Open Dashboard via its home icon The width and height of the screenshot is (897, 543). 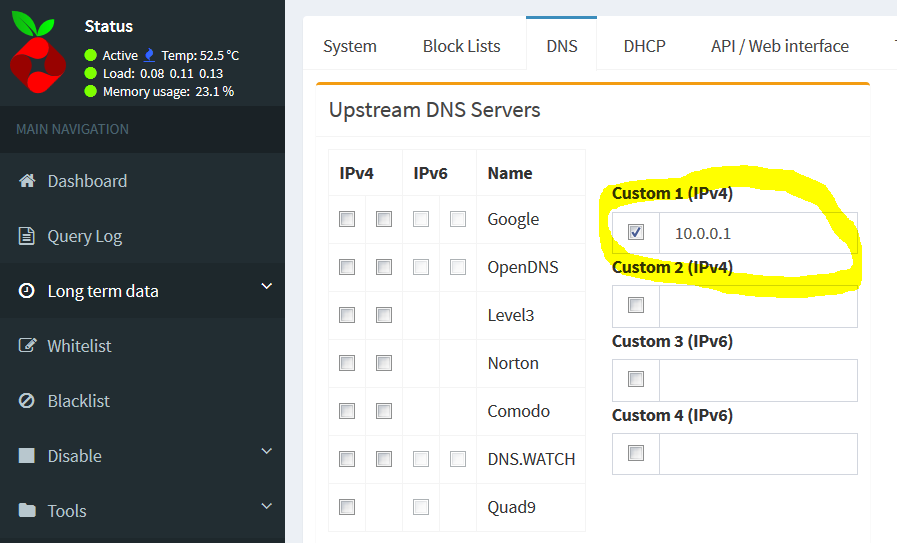pos(27,181)
